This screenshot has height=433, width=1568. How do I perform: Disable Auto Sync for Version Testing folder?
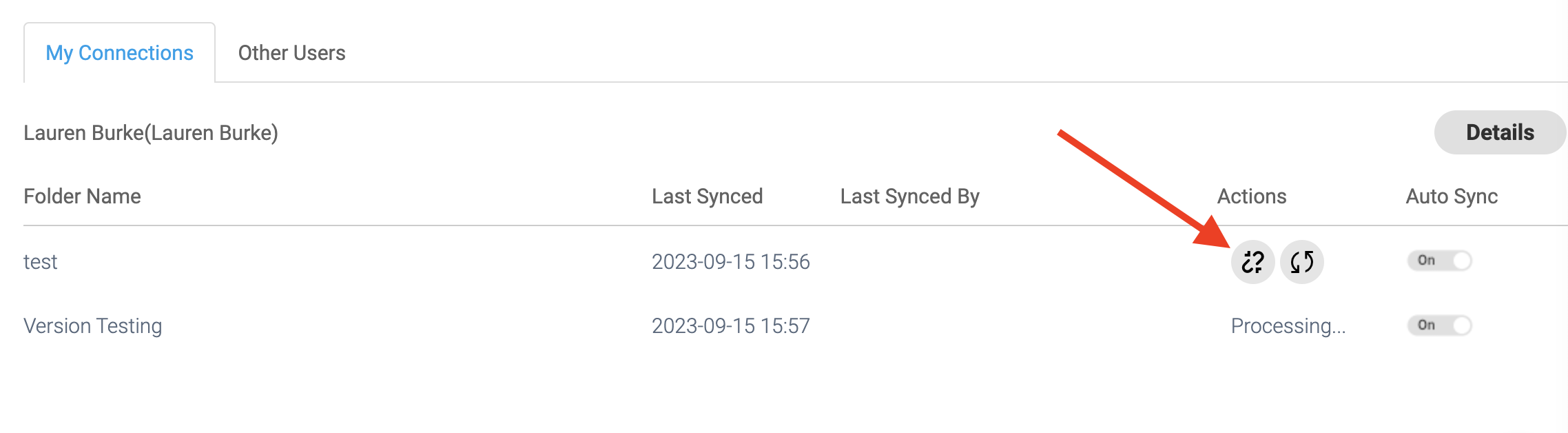(1439, 325)
